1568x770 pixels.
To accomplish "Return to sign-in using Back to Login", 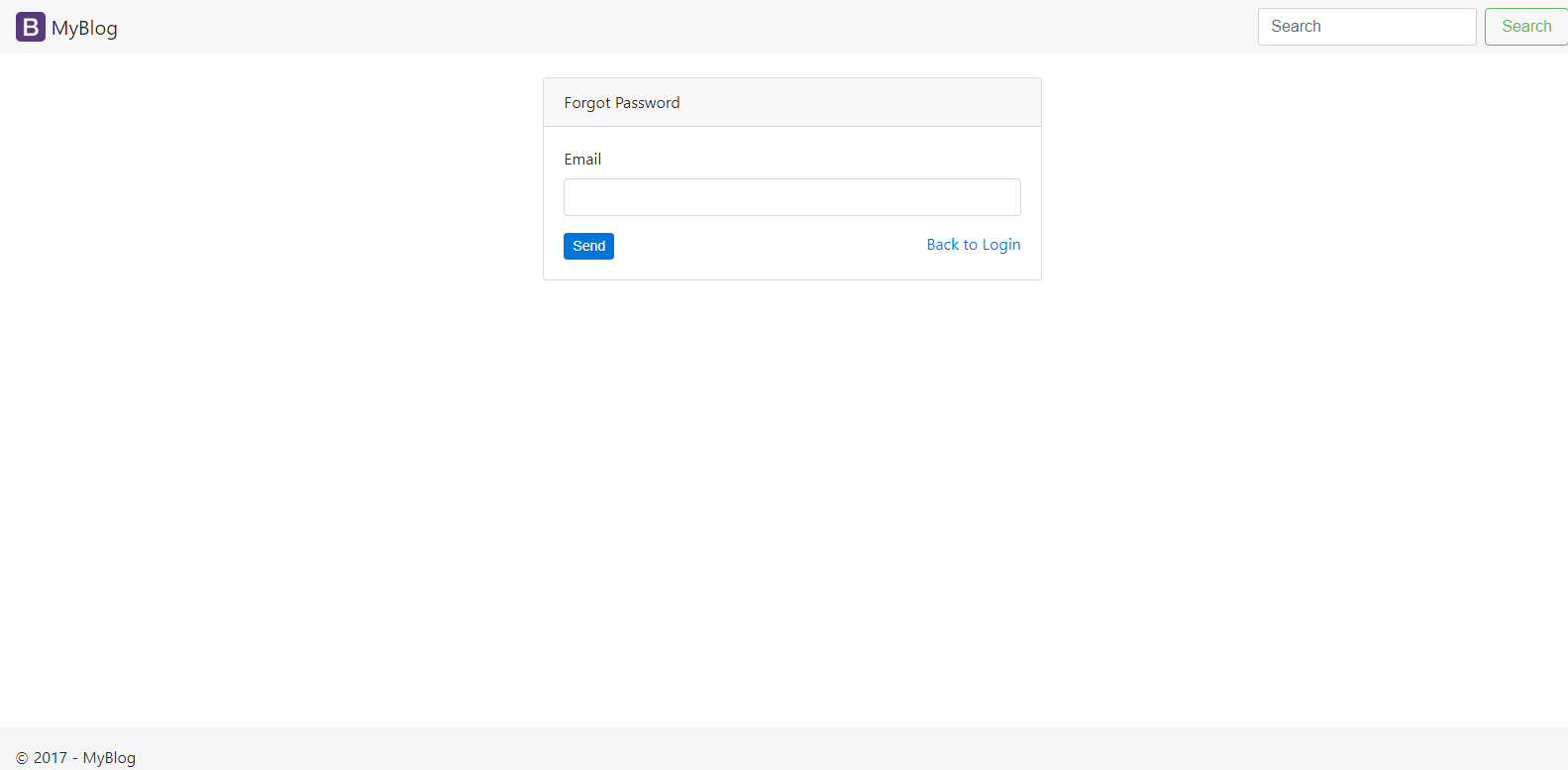I will click(x=973, y=244).
